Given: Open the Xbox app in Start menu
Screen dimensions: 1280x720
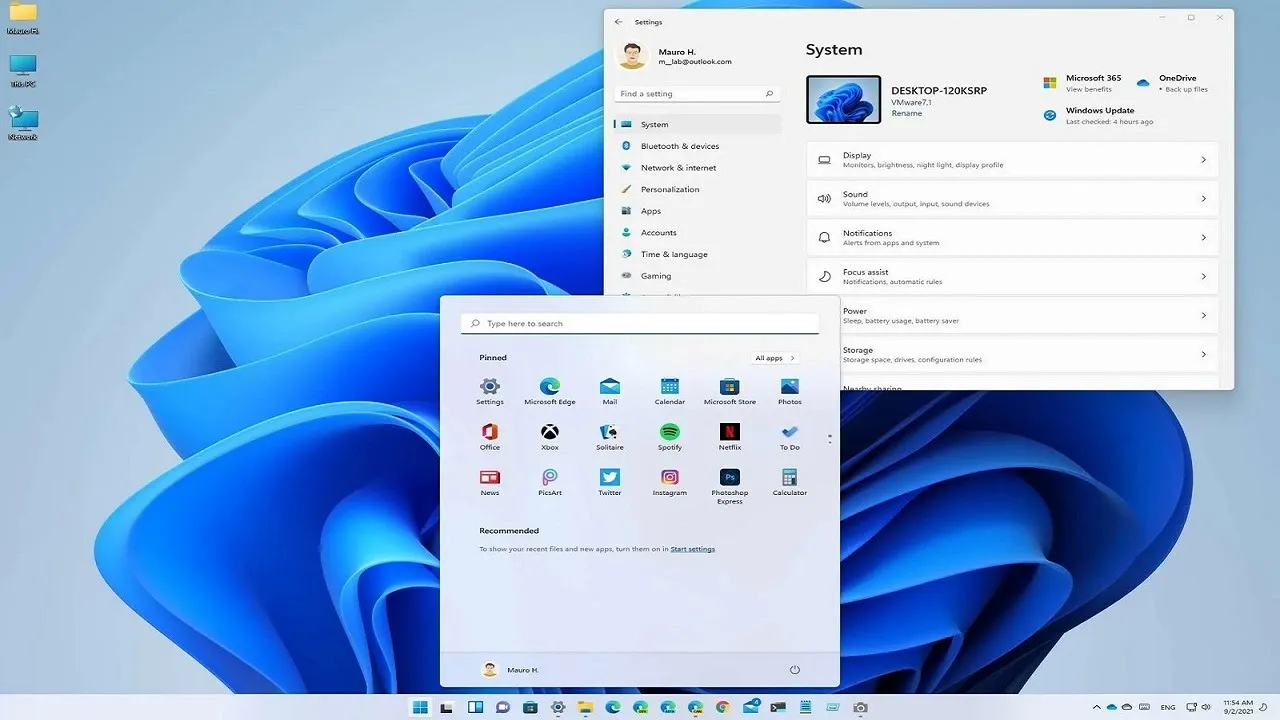Looking at the screenshot, I should (x=550, y=436).
